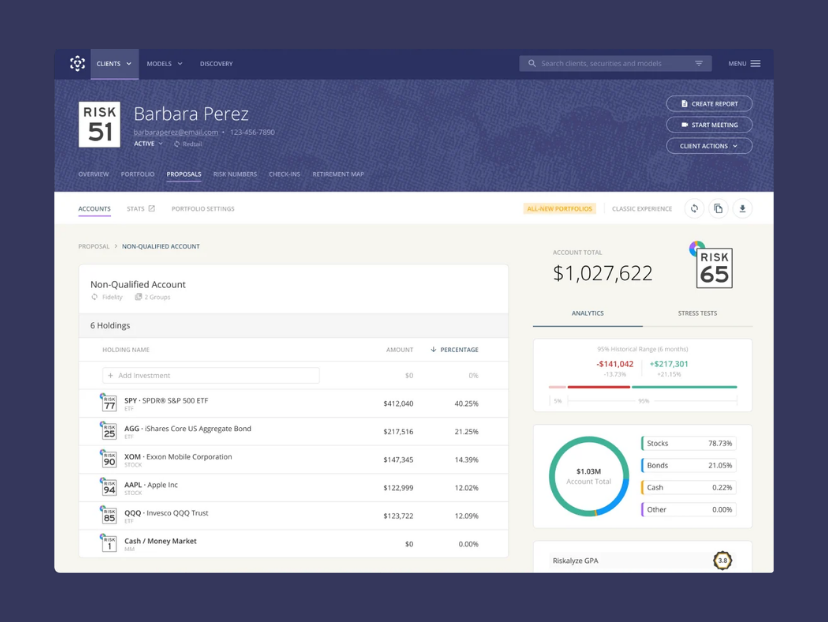Click the All-New Portfolios badge
Image resolution: width=828 pixels, height=622 pixels.
click(560, 209)
